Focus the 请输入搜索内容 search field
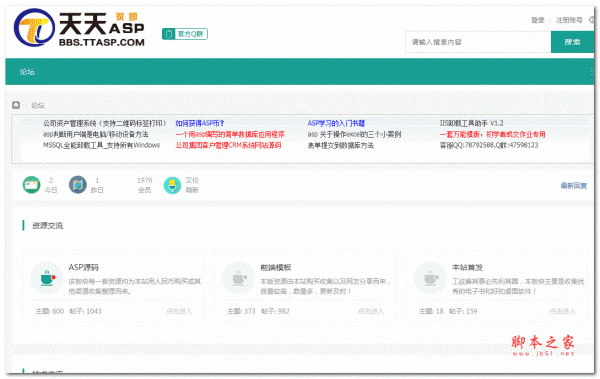Viewport: 600px width, 379px height. (x=478, y=42)
